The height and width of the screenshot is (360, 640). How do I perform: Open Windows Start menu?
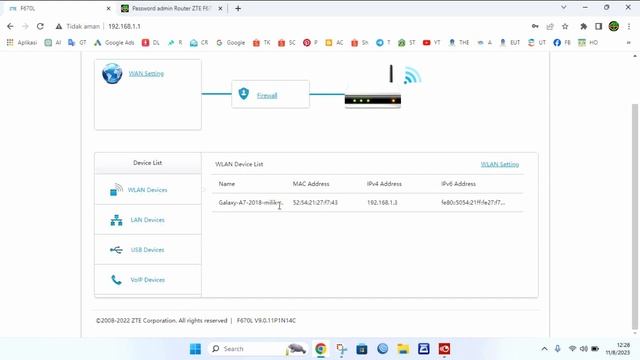[196, 349]
